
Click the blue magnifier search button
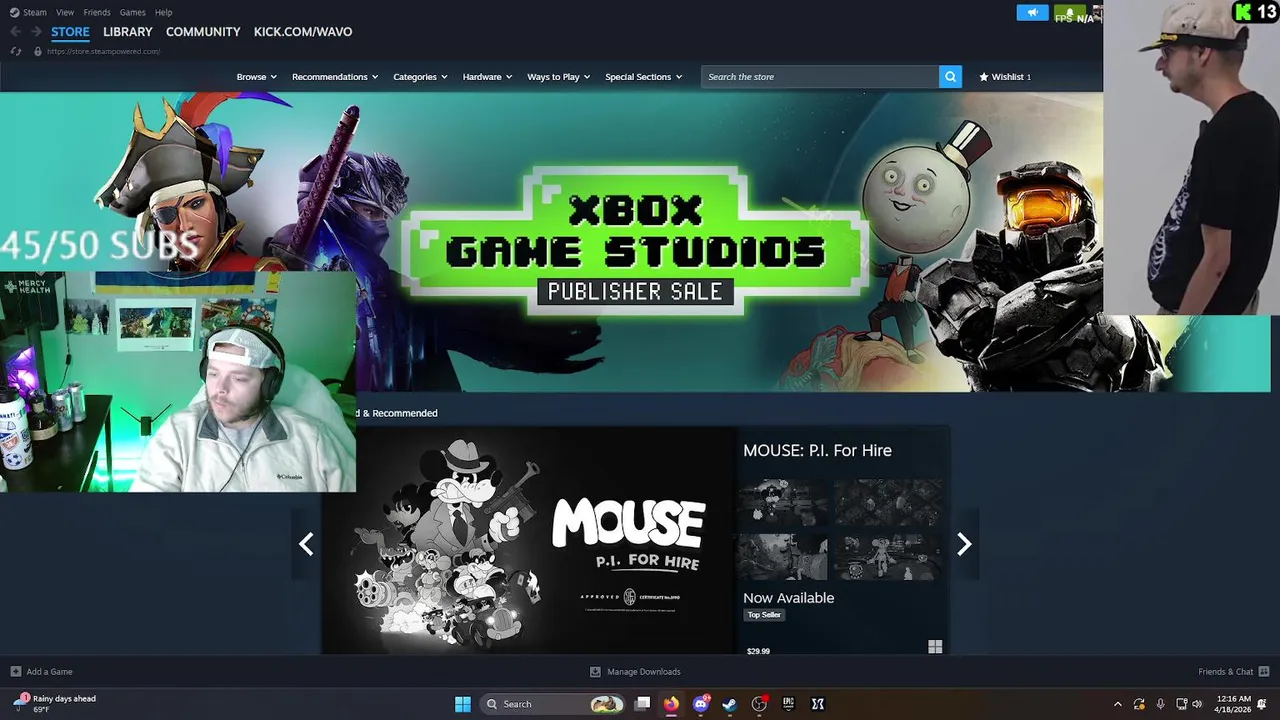[x=950, y=77]
